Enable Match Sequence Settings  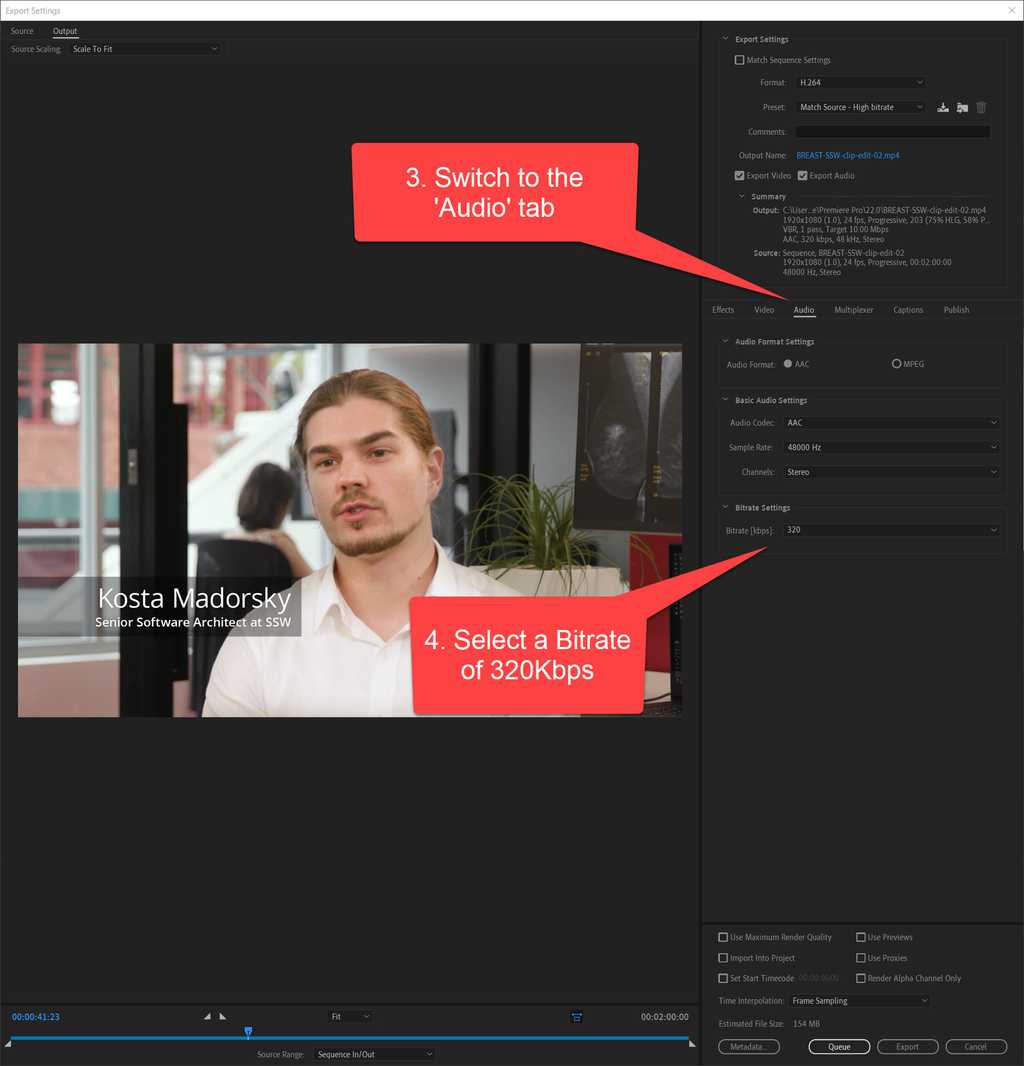[740, 60]
